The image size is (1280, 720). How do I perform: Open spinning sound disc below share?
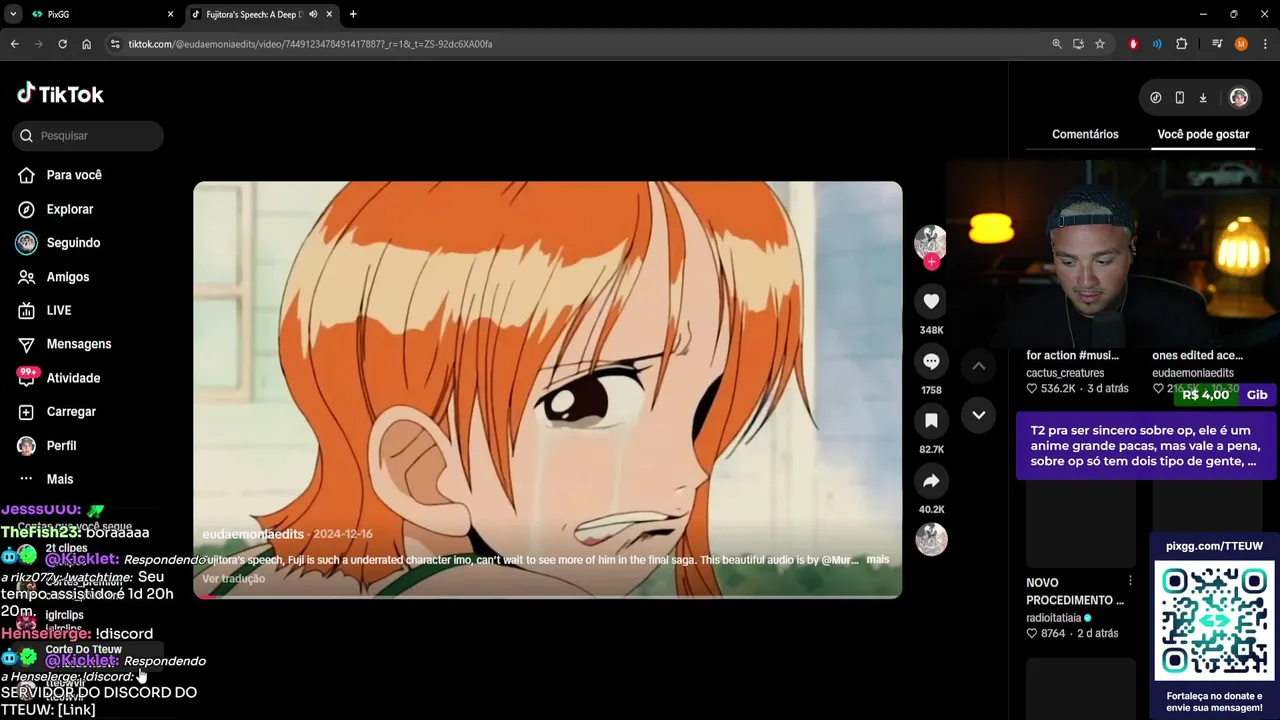click(931, 539)
